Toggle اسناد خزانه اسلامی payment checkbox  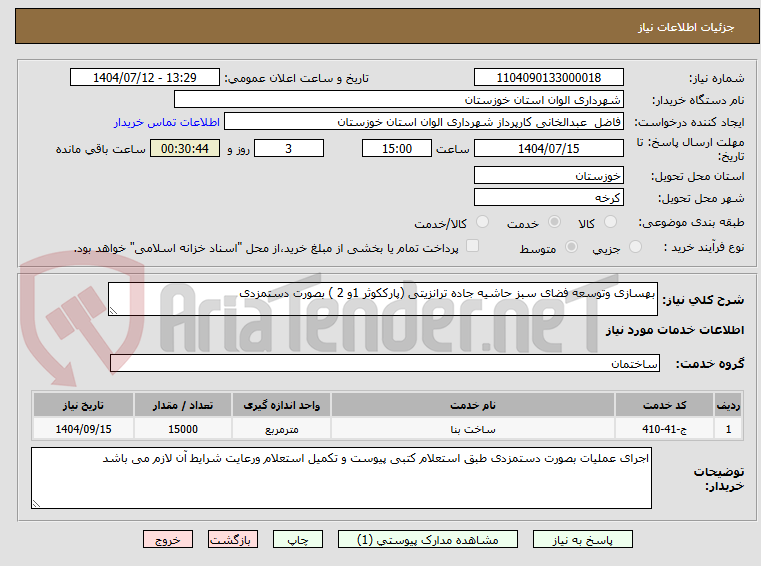pyautogui.click(x=472, y=246)
